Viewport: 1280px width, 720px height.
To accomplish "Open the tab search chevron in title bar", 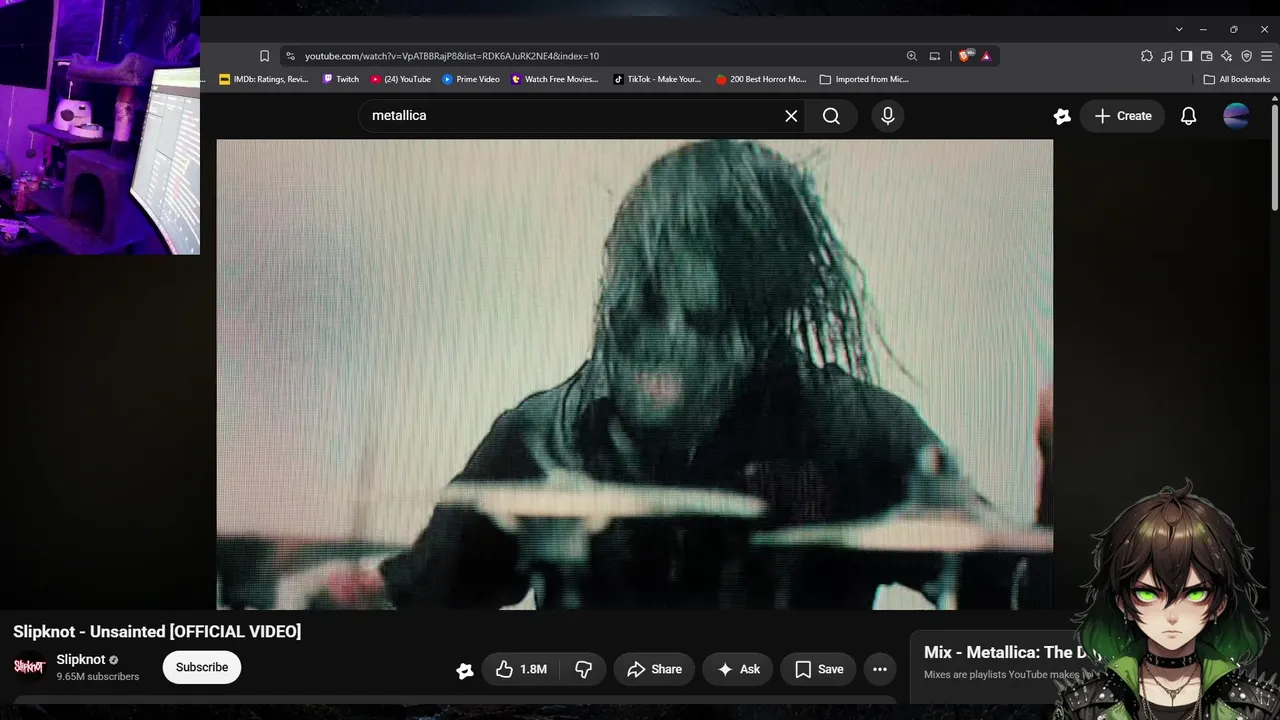I will tap(1179, 29).
